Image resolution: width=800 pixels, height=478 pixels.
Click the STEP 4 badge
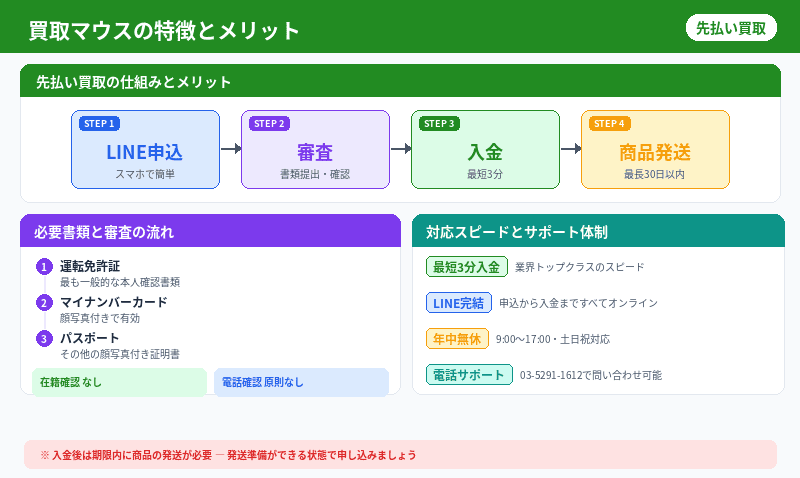coord(609,124)
